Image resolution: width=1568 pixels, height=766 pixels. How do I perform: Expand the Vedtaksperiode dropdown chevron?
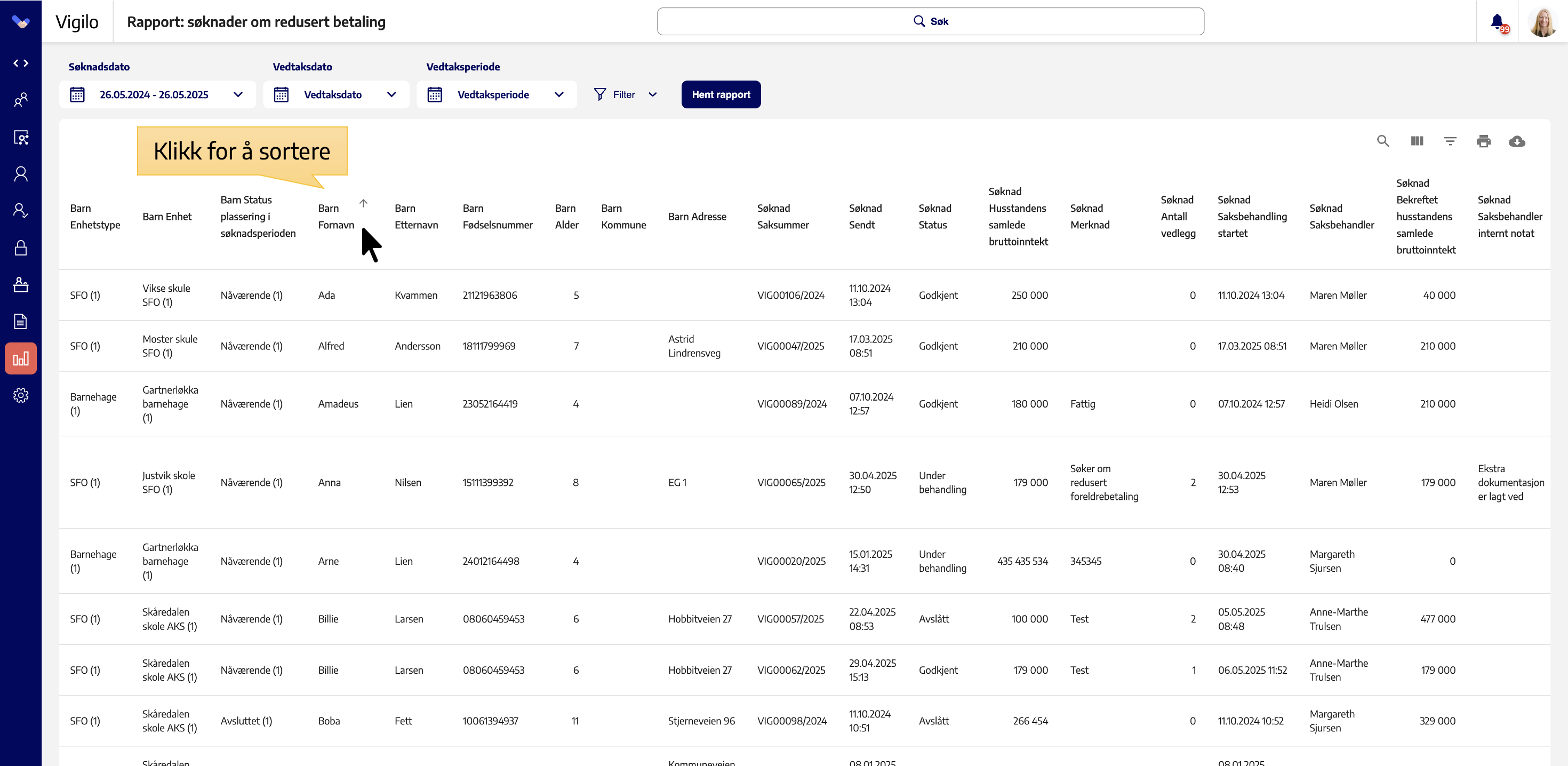point(559,94)
